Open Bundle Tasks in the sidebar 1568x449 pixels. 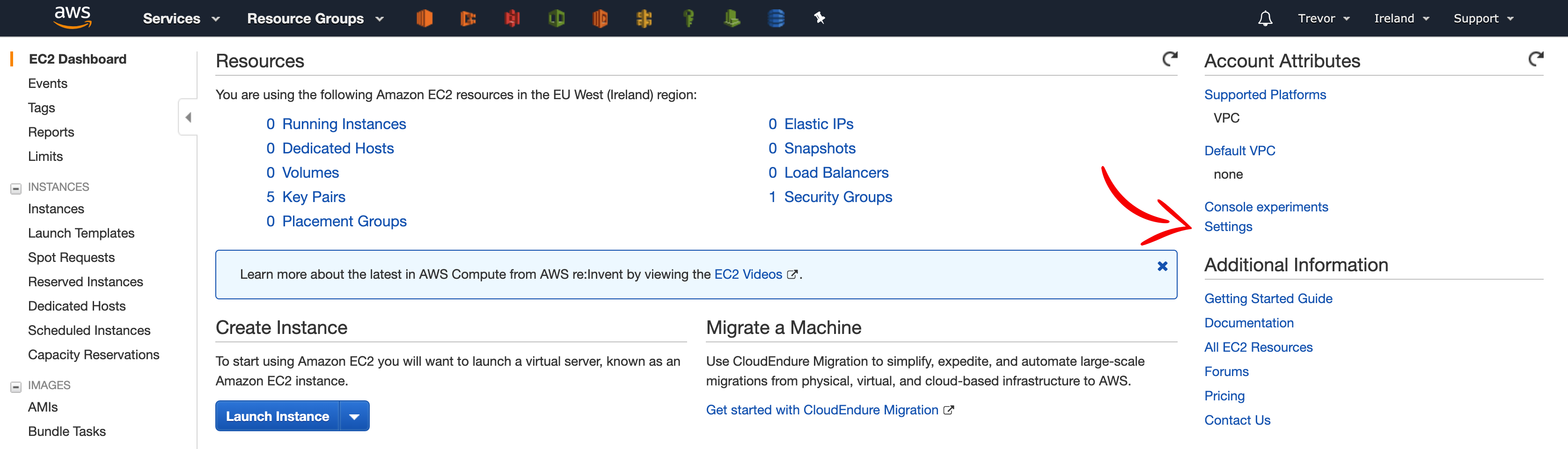point(67,431)
